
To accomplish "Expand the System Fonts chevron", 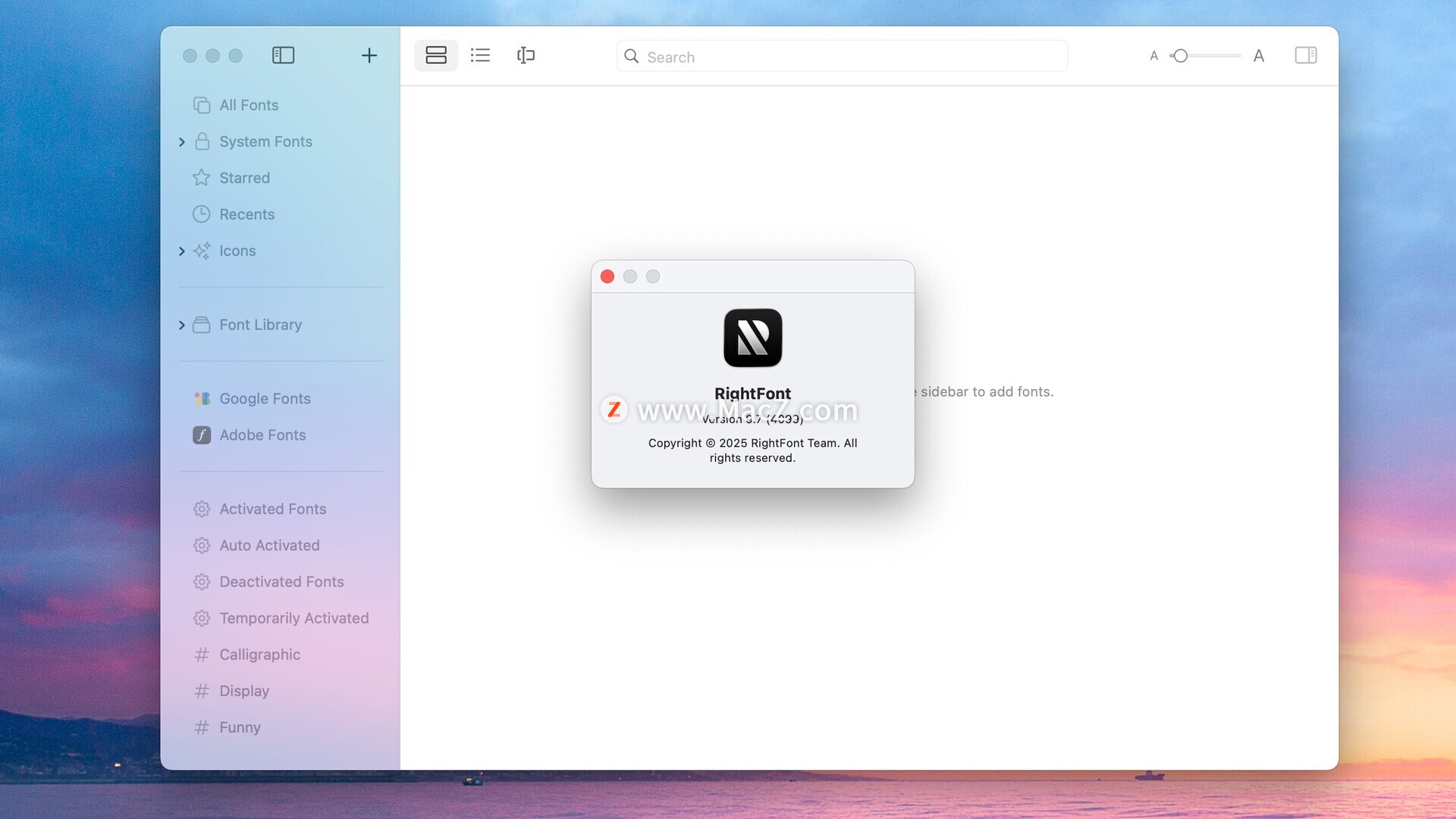I will point(182,142).
